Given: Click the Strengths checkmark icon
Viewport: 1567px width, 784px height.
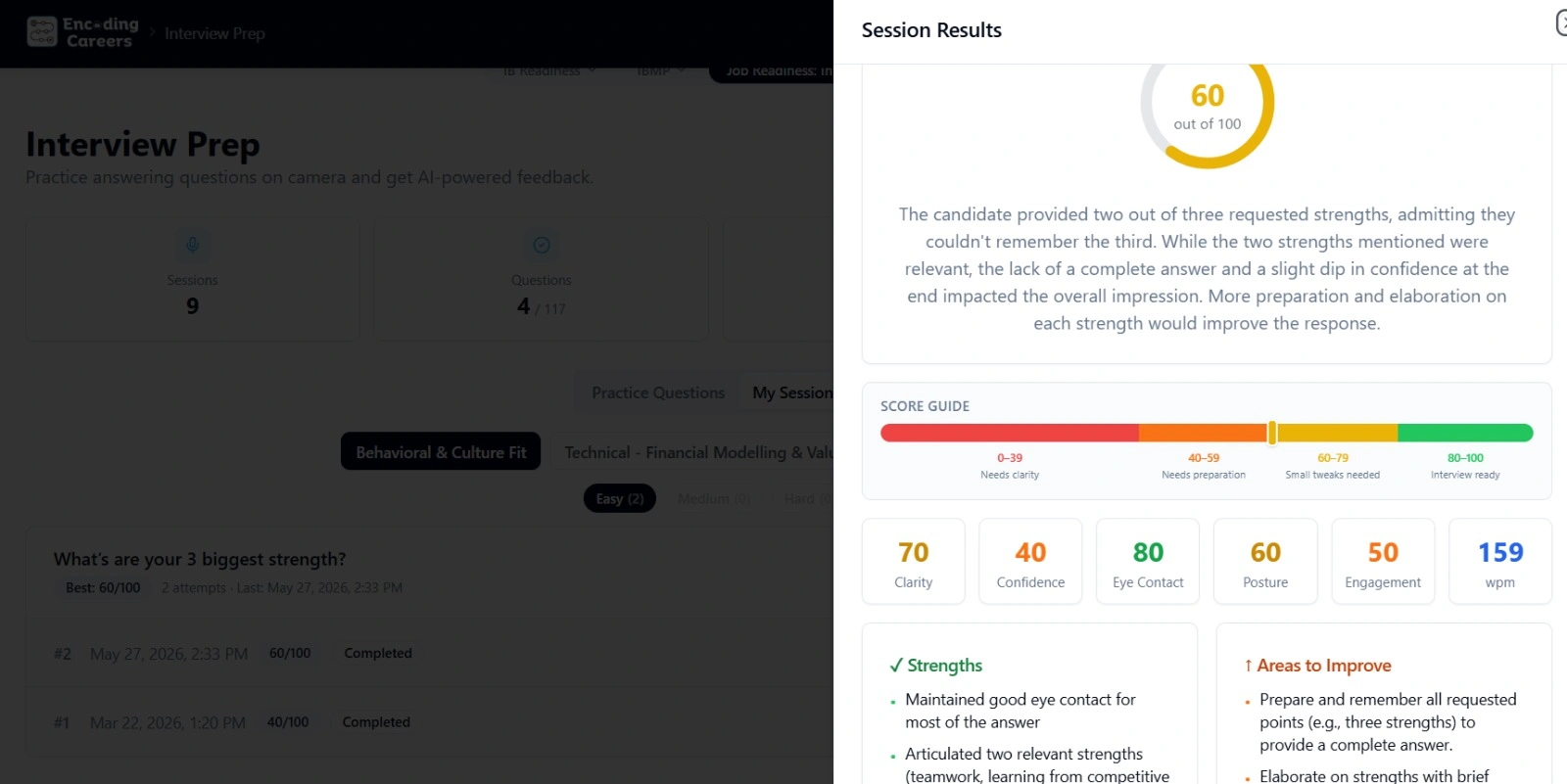Looking at the screenshot, I should pos(895,666).
